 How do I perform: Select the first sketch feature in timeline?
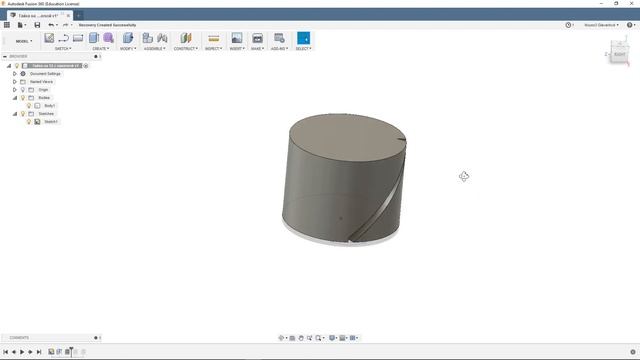(x=51, y=351)
